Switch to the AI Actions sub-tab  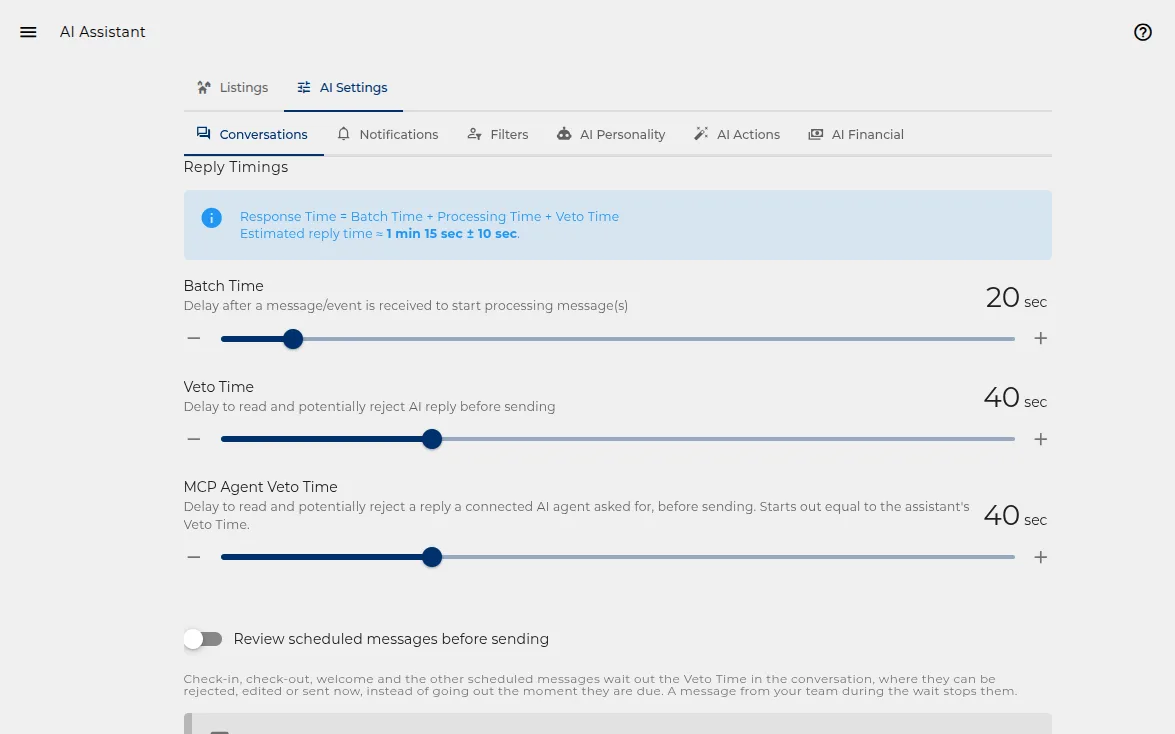tap(737, 134)
